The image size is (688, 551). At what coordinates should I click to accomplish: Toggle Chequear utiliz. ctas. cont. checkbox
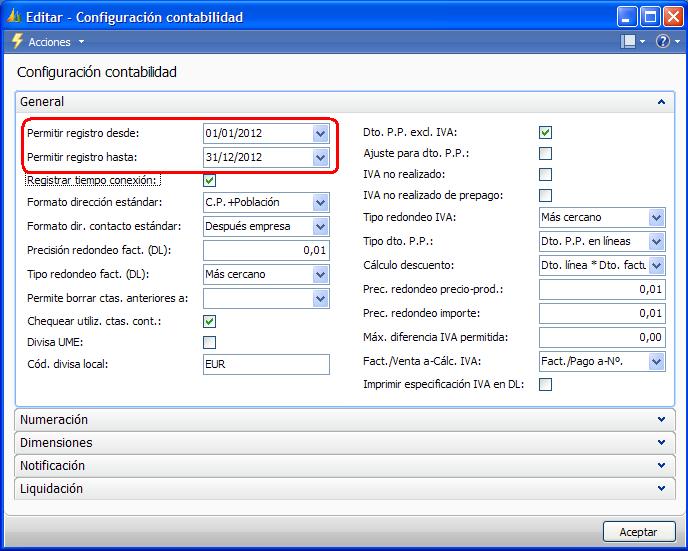pos(210,322)
